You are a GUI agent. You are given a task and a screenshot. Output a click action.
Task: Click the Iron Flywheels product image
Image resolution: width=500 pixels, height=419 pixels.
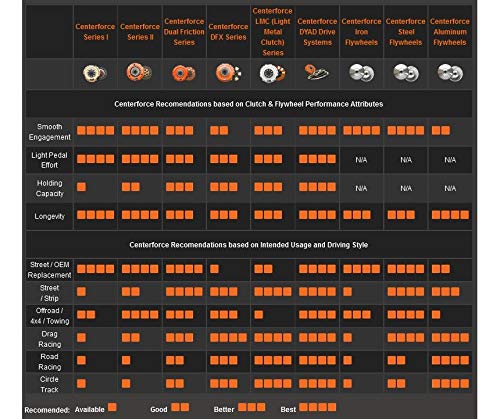click(x=361, y=73)
